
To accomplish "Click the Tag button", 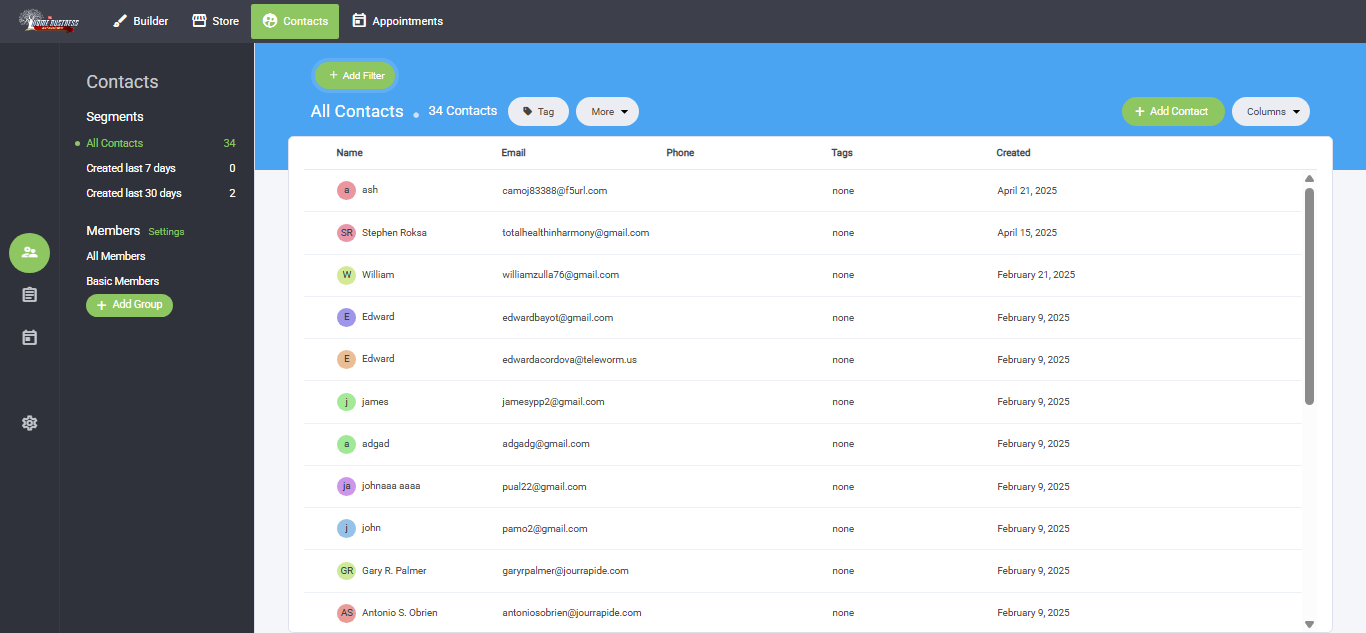I will click(x=538, y=112).
